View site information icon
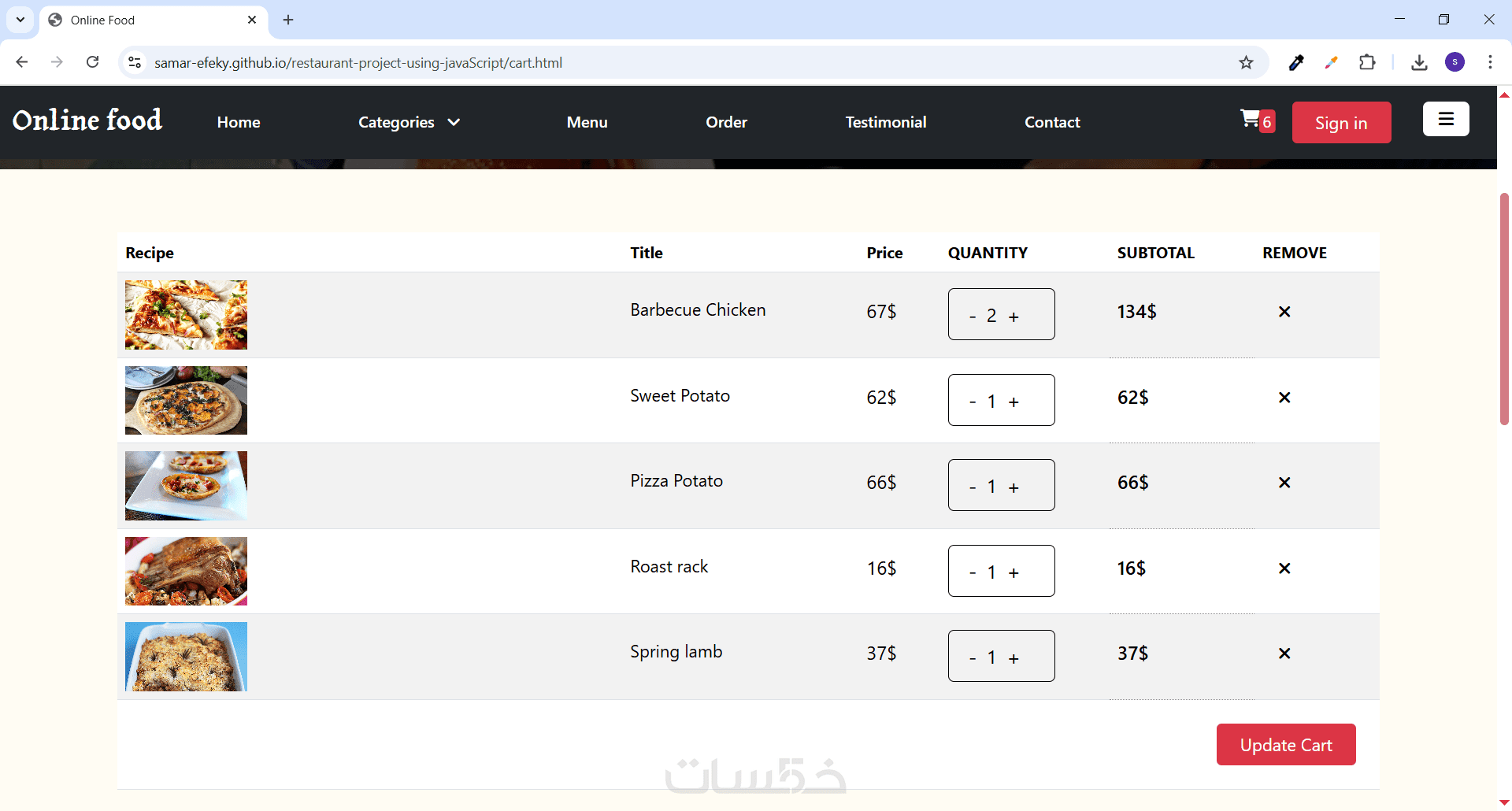The width and height of the screenshot is (1512, 811). click(x=135, y=62)
